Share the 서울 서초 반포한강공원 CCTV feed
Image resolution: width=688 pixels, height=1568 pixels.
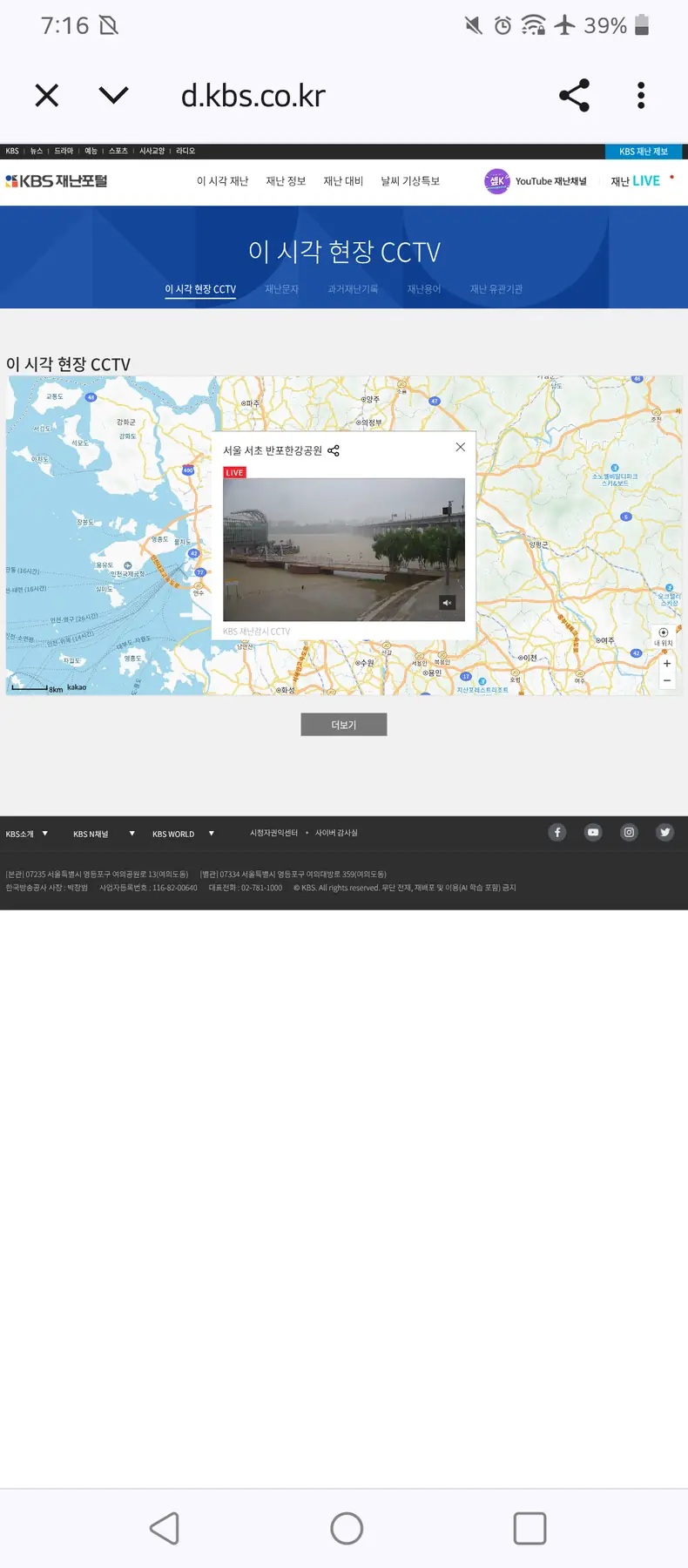pyautogui.click(x=334, y=450)
